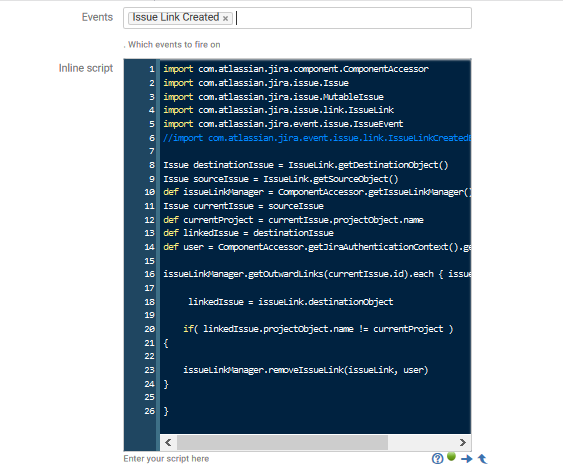Click the def currentProject line
The width and height of the screenshot is (563, 469).
click(x=293, y=220)
